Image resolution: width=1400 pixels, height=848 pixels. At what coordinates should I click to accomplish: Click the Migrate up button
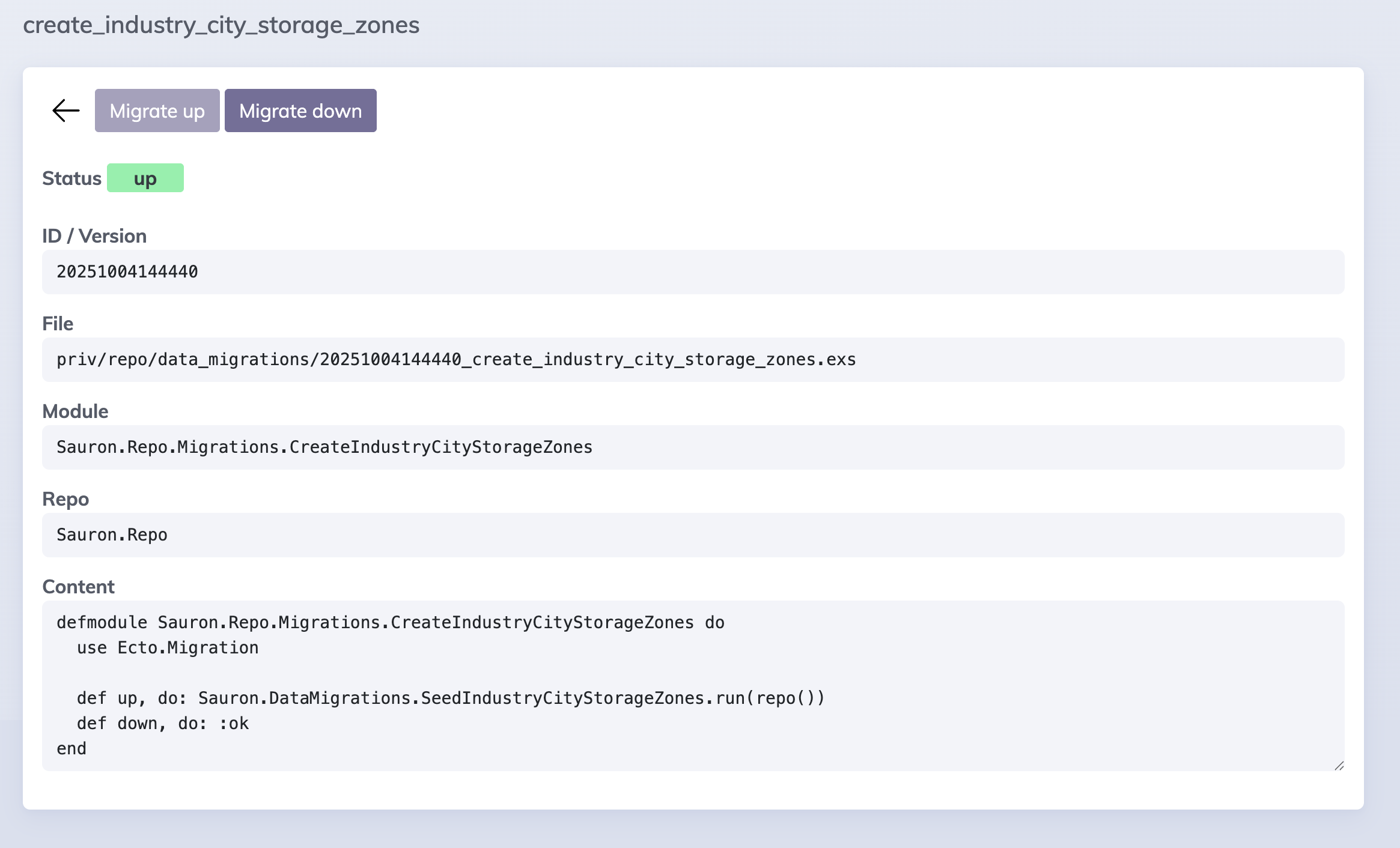(157, 110)
